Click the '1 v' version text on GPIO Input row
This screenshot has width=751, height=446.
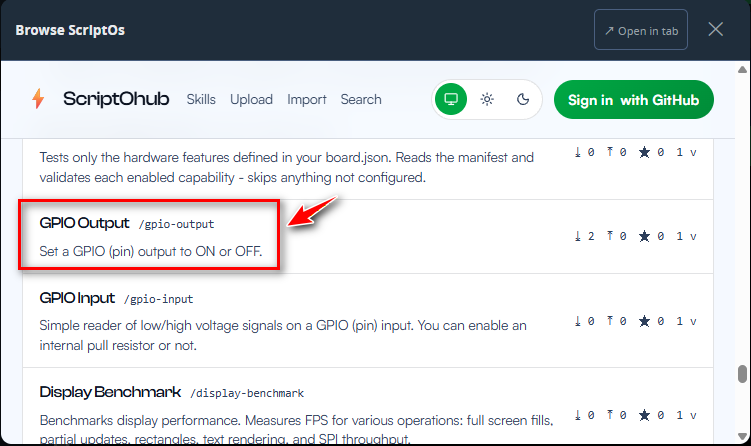pyautogui.click(x=686, y=321)
